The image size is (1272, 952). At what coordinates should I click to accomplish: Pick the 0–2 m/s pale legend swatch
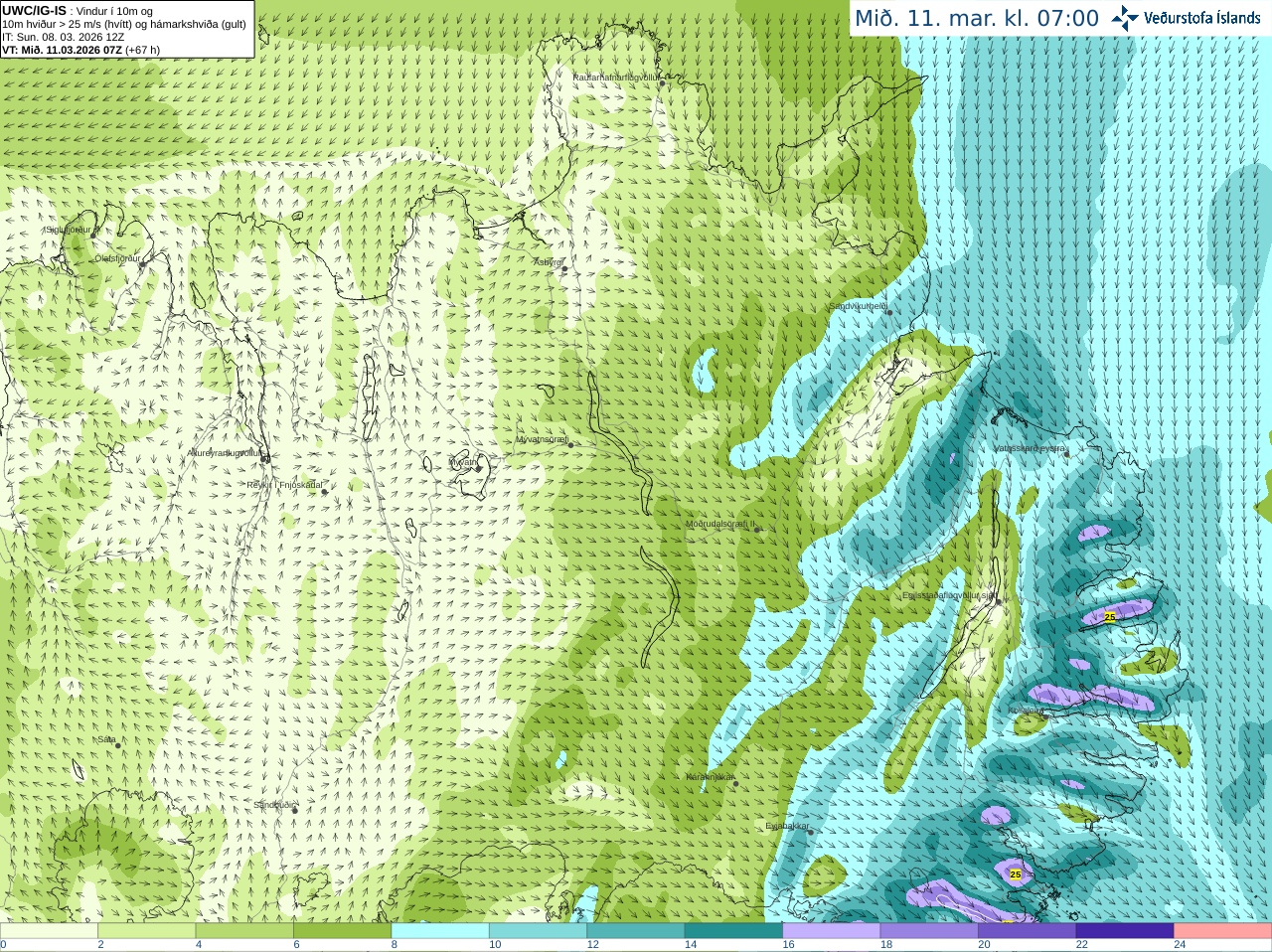coord(49,931)
